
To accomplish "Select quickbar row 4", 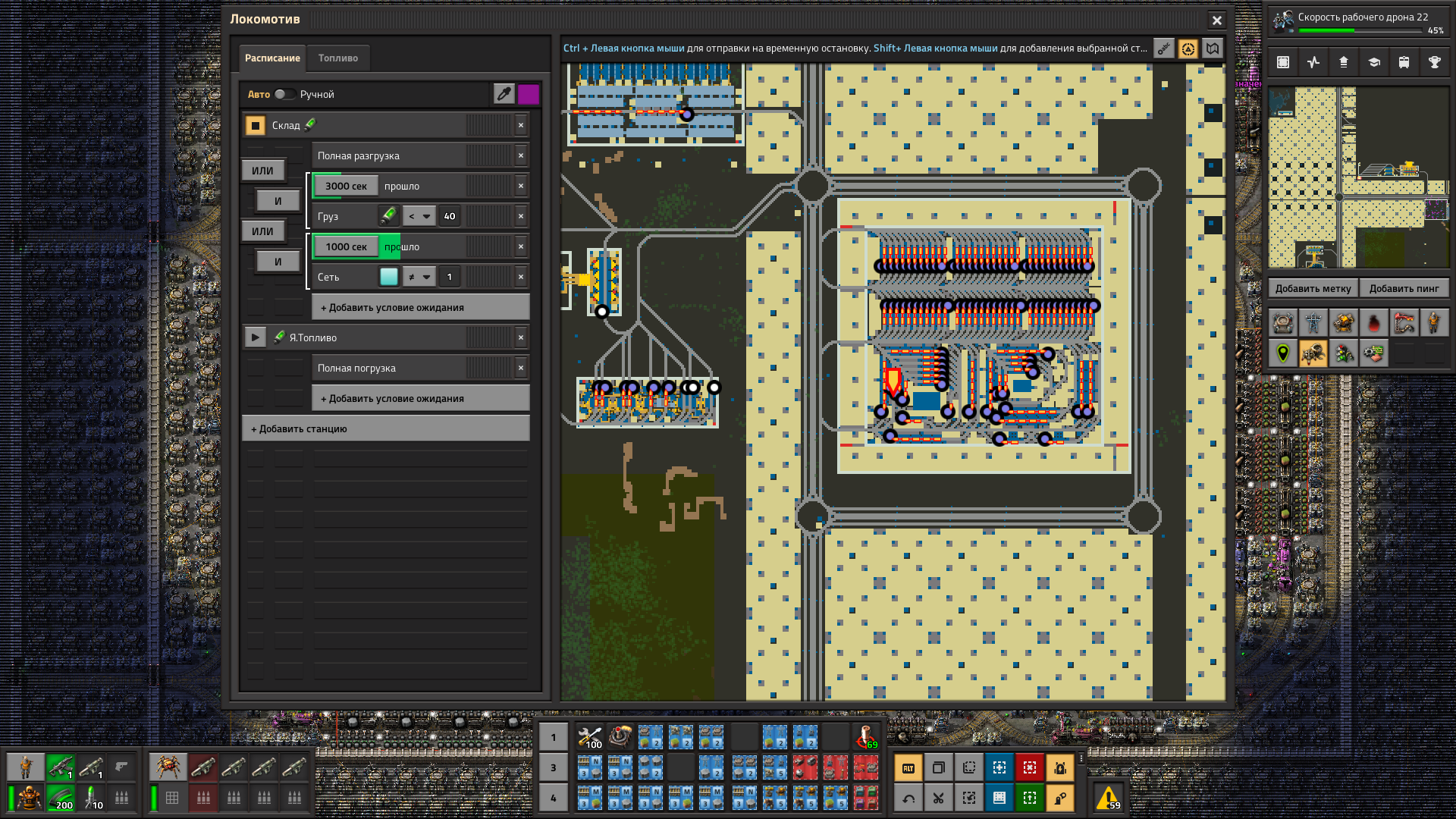I will point(554,798).
